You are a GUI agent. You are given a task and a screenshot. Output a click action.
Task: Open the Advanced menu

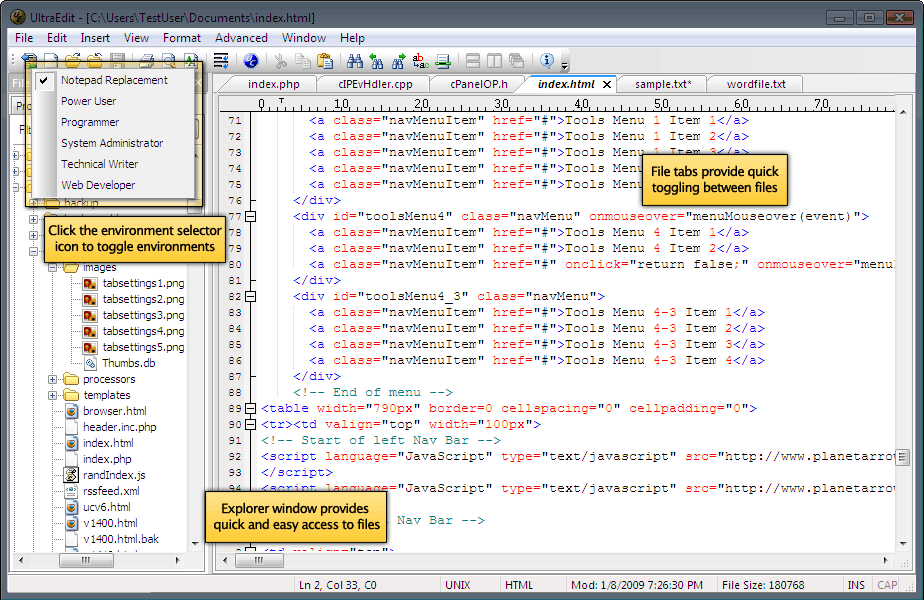[241, 37]
